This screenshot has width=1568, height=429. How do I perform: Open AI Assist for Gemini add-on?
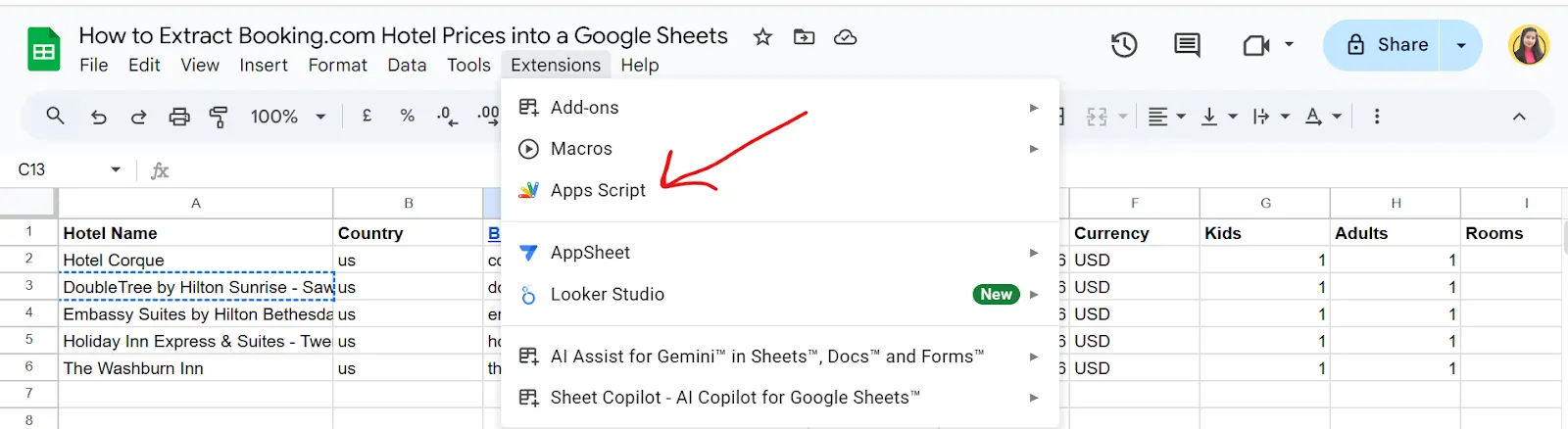pos(780,357)
